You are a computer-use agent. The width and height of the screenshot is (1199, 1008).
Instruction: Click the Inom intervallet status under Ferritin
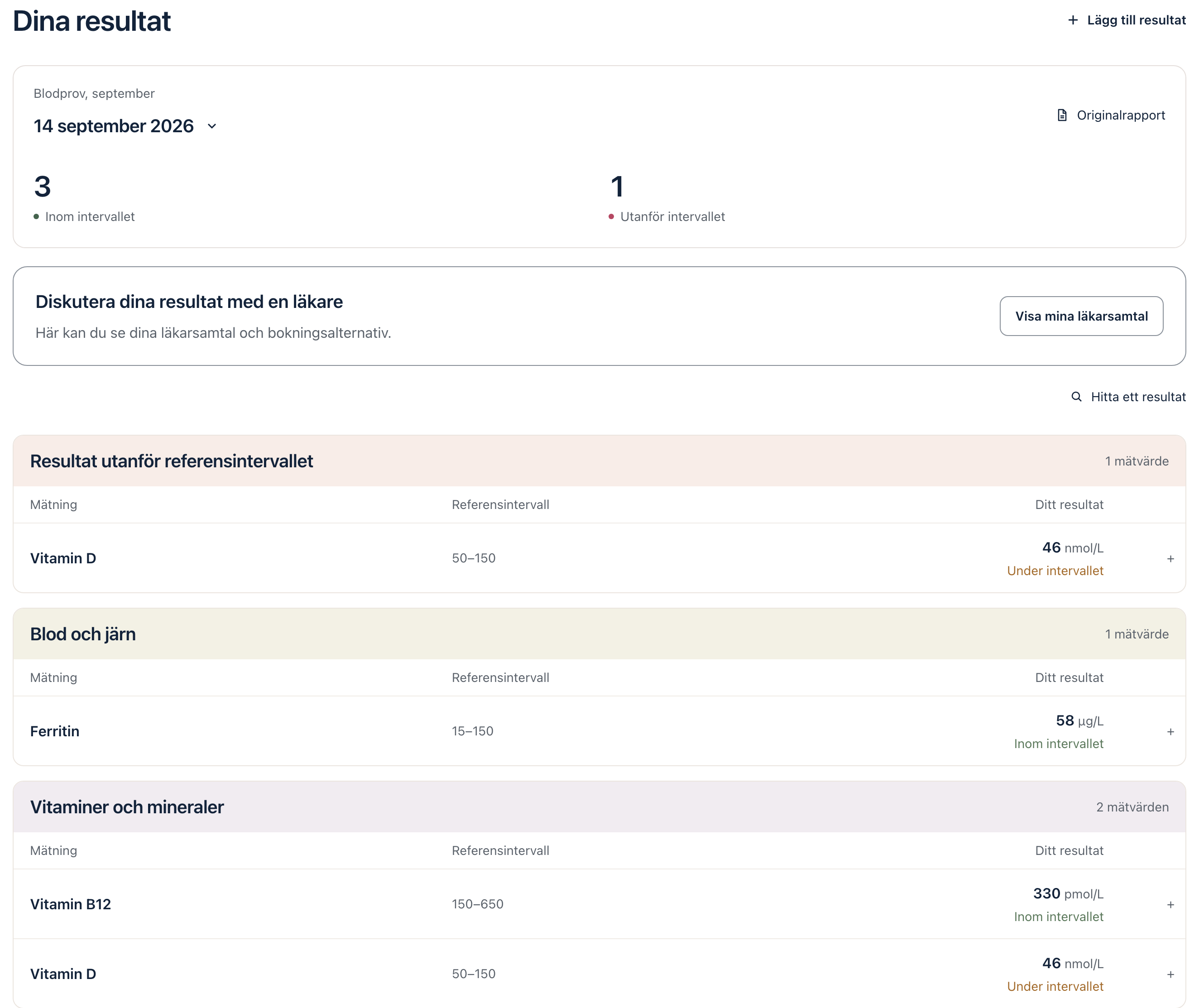(1059, 744)
